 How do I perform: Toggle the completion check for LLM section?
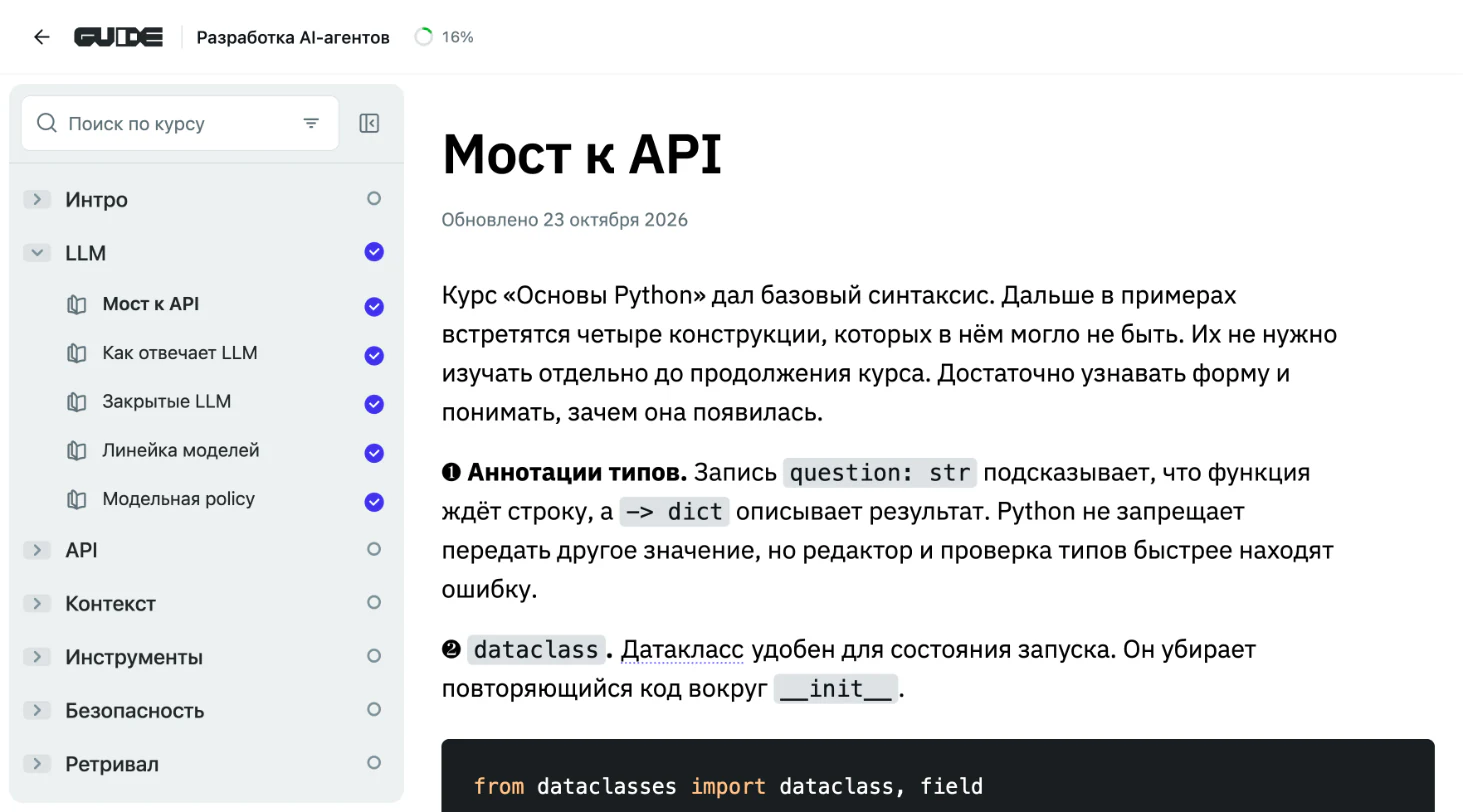(374, 252)
